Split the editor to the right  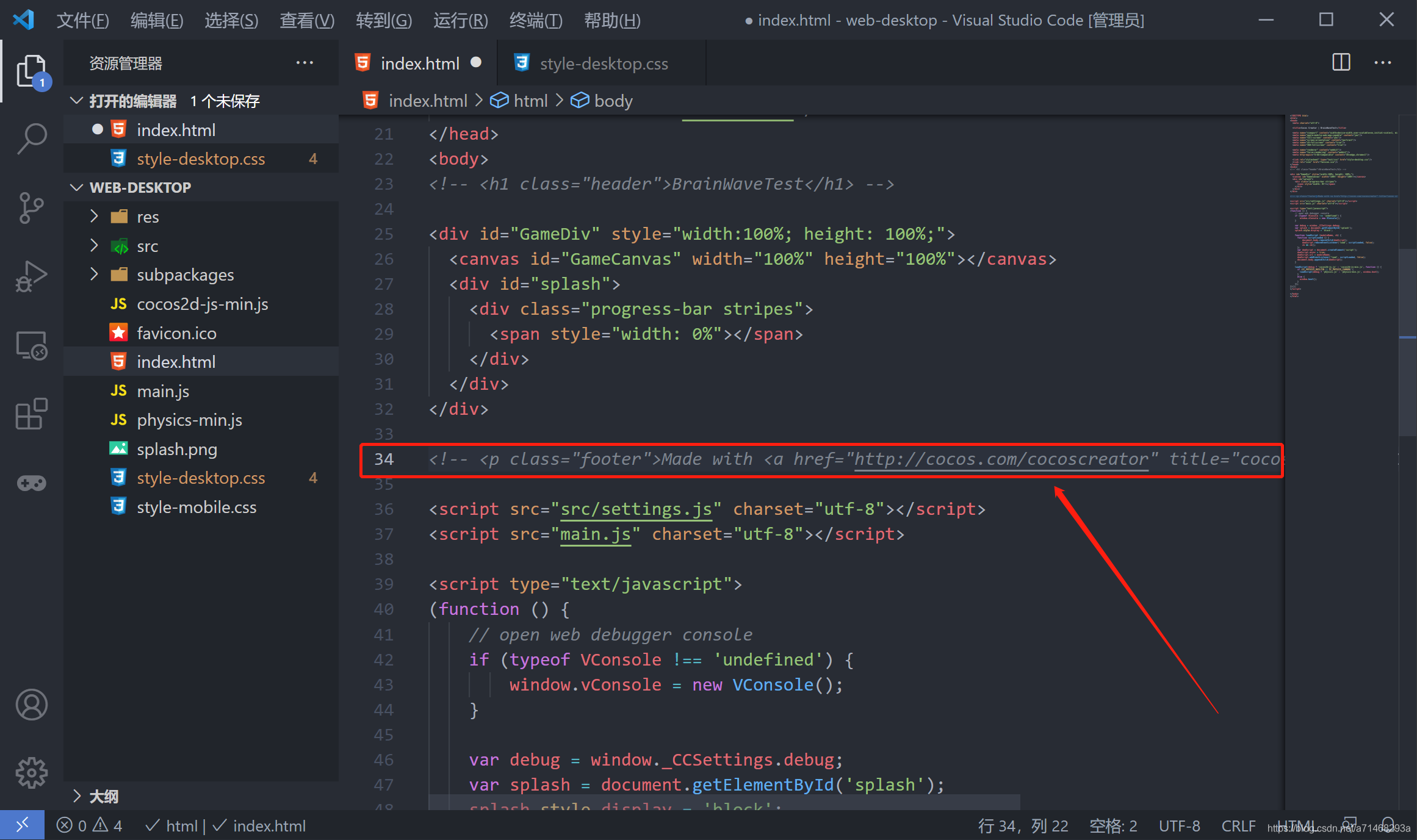point(1341,62)
